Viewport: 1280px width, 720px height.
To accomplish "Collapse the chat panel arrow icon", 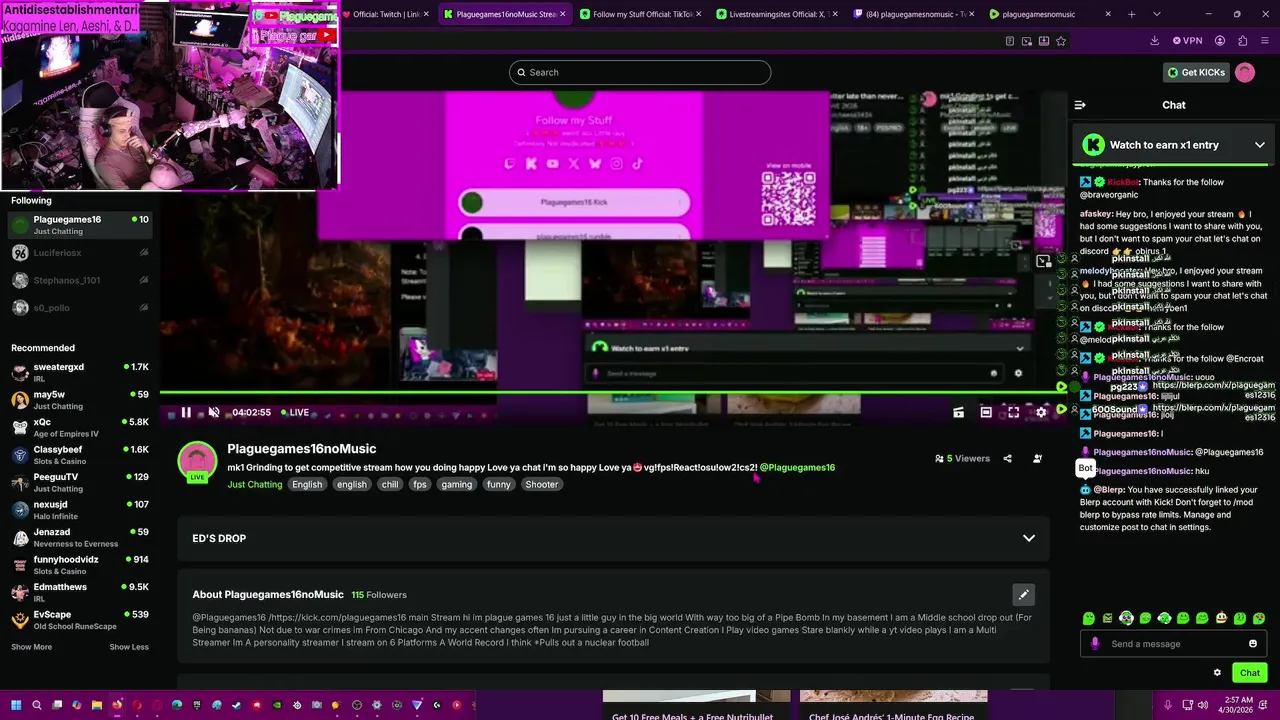I will click(x=1080, y=105).
